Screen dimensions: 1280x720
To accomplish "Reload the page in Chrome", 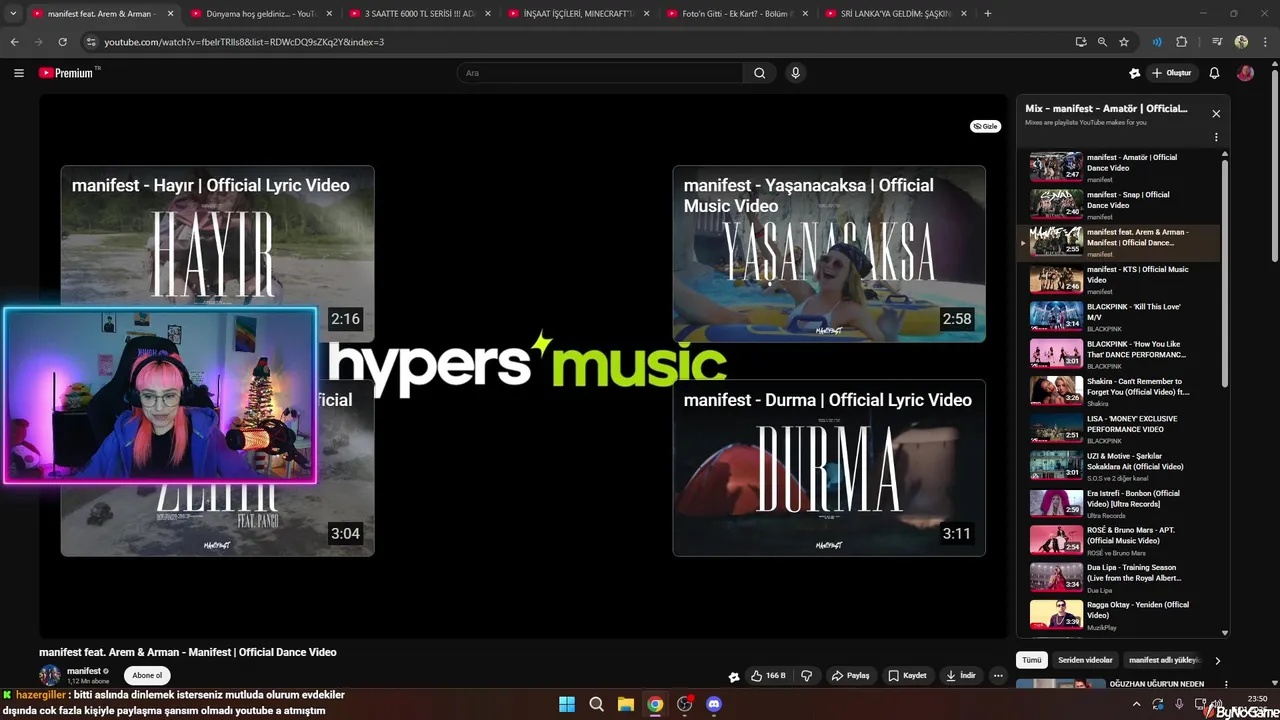I will tap(62, 42).
